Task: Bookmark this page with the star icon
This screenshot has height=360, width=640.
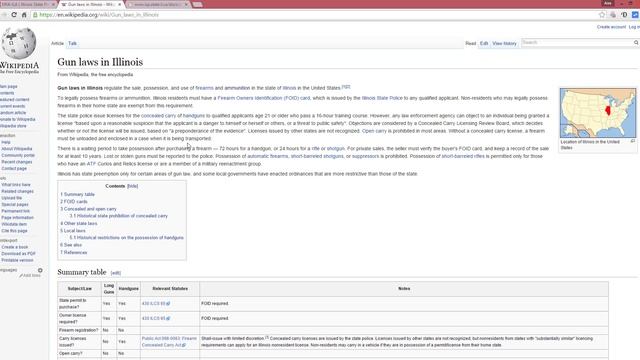Action: pyautogui.click(x=602, y=15)
